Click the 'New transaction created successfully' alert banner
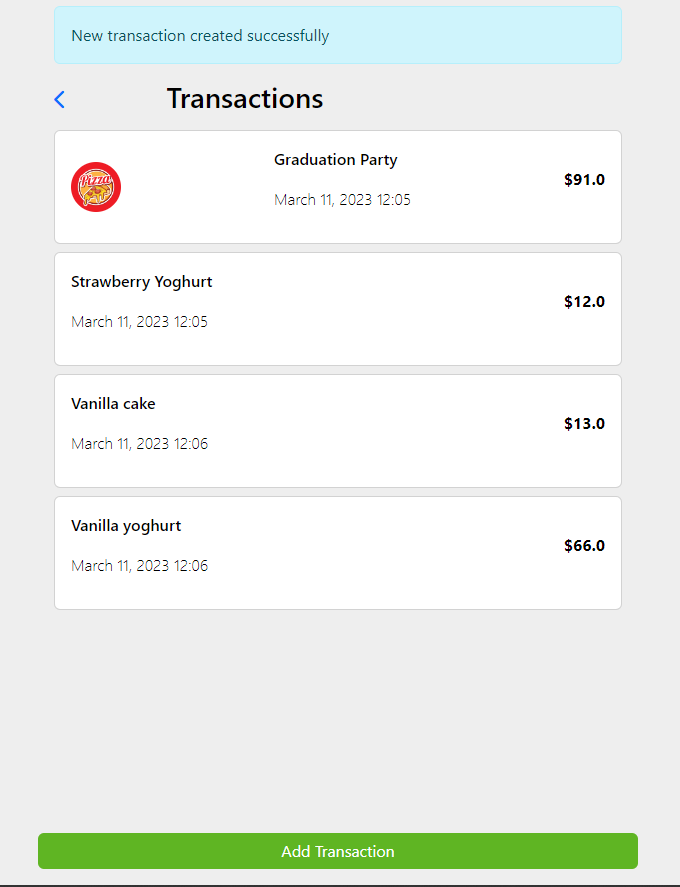The height and width of the screenshot is (887, 680). [x=337, y=36]
